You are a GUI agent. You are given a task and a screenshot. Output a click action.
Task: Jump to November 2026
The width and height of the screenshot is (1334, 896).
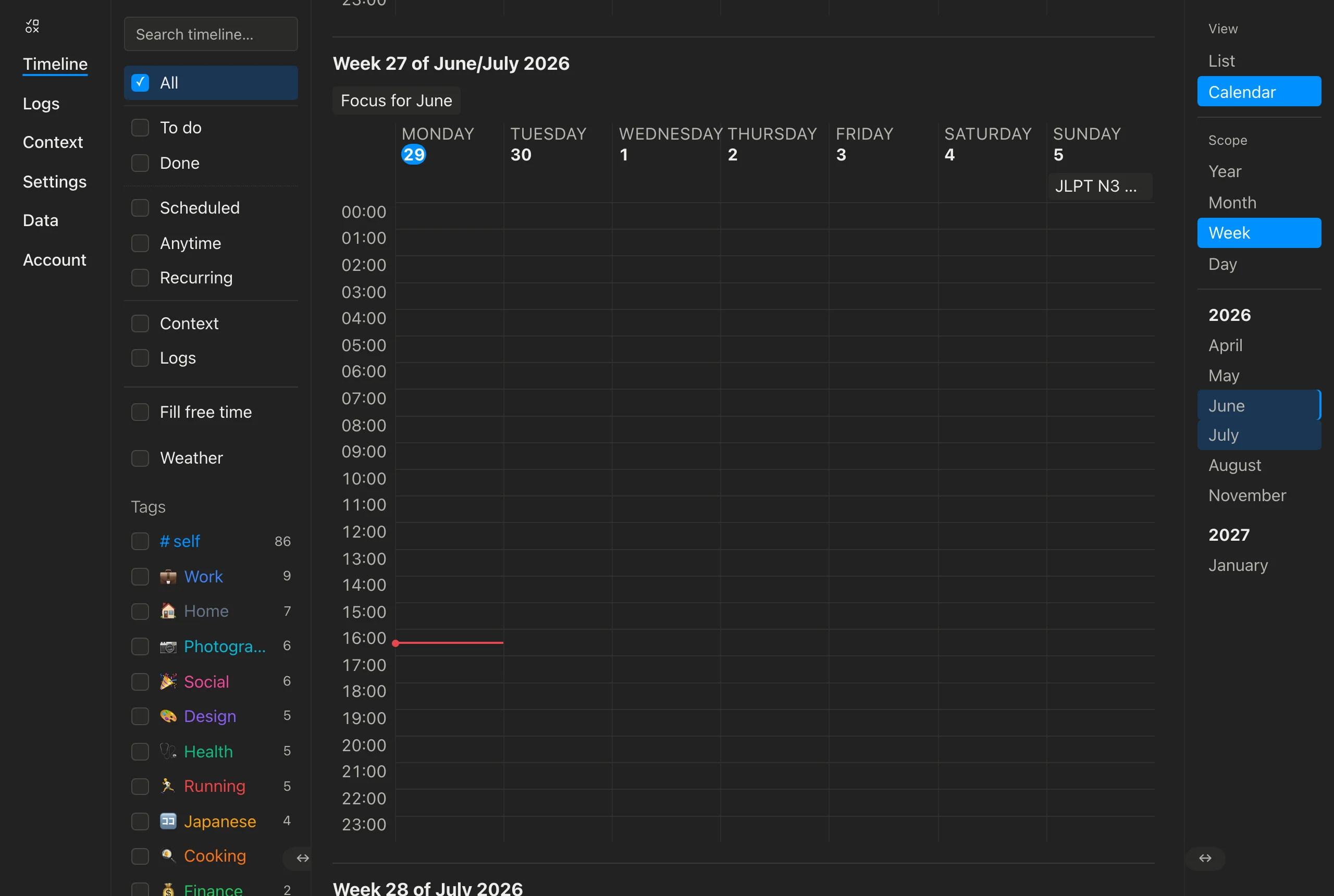tap(1259, 495)
